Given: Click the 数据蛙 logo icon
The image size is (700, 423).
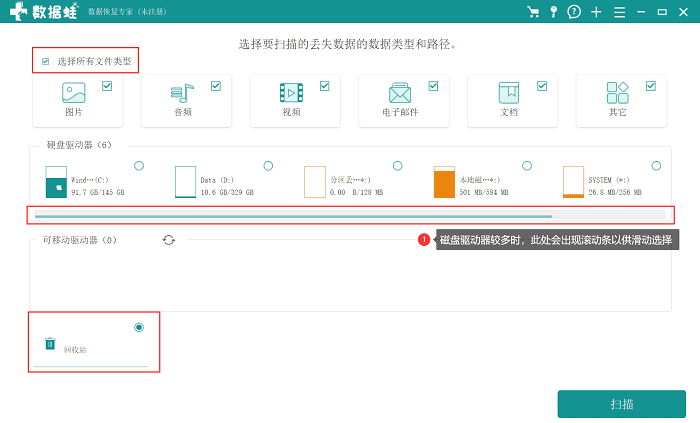Looking at the screenshot, I should click(x=19, y=11).
